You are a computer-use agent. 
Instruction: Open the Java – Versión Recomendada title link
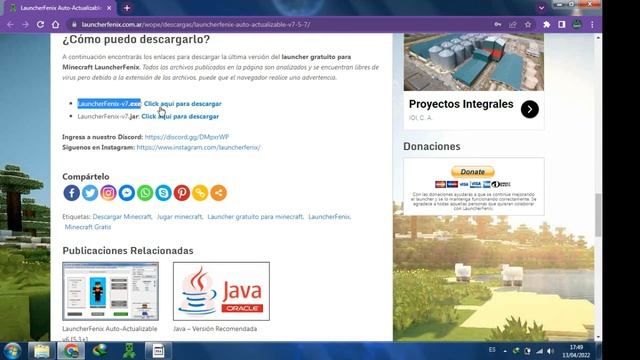point(215,329)
